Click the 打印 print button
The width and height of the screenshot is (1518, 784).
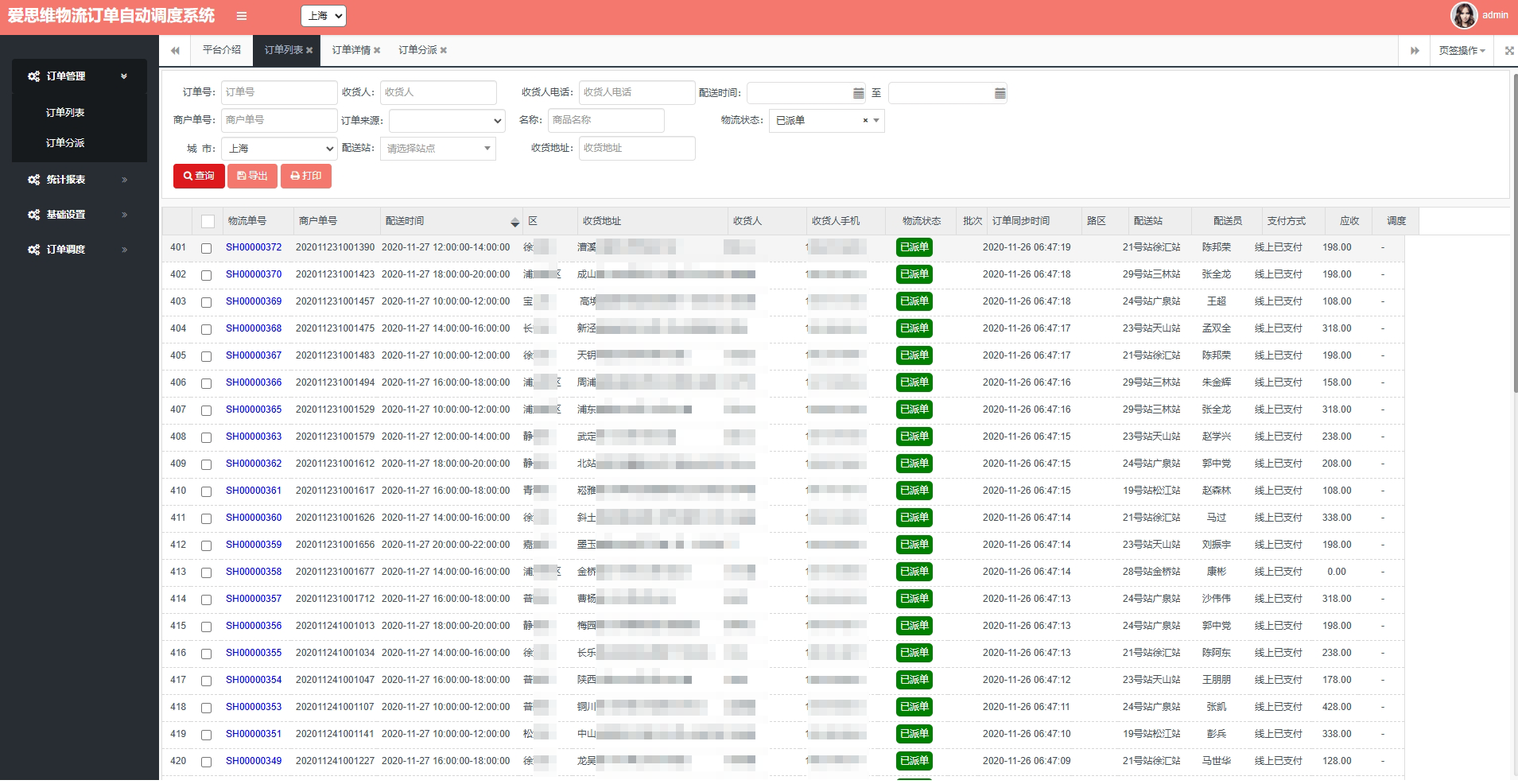pyautogui.click(x=306, y=176)
